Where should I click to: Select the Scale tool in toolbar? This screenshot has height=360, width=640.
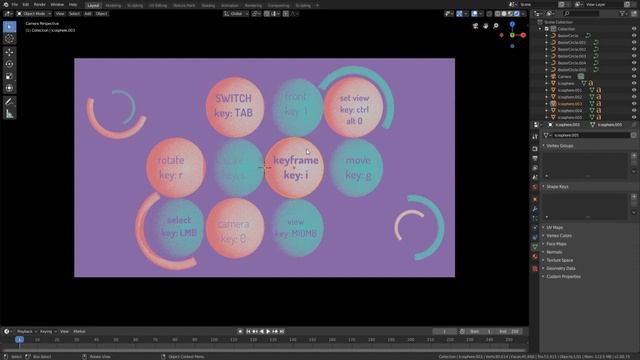pyautogui.click(x=9, y=76)
